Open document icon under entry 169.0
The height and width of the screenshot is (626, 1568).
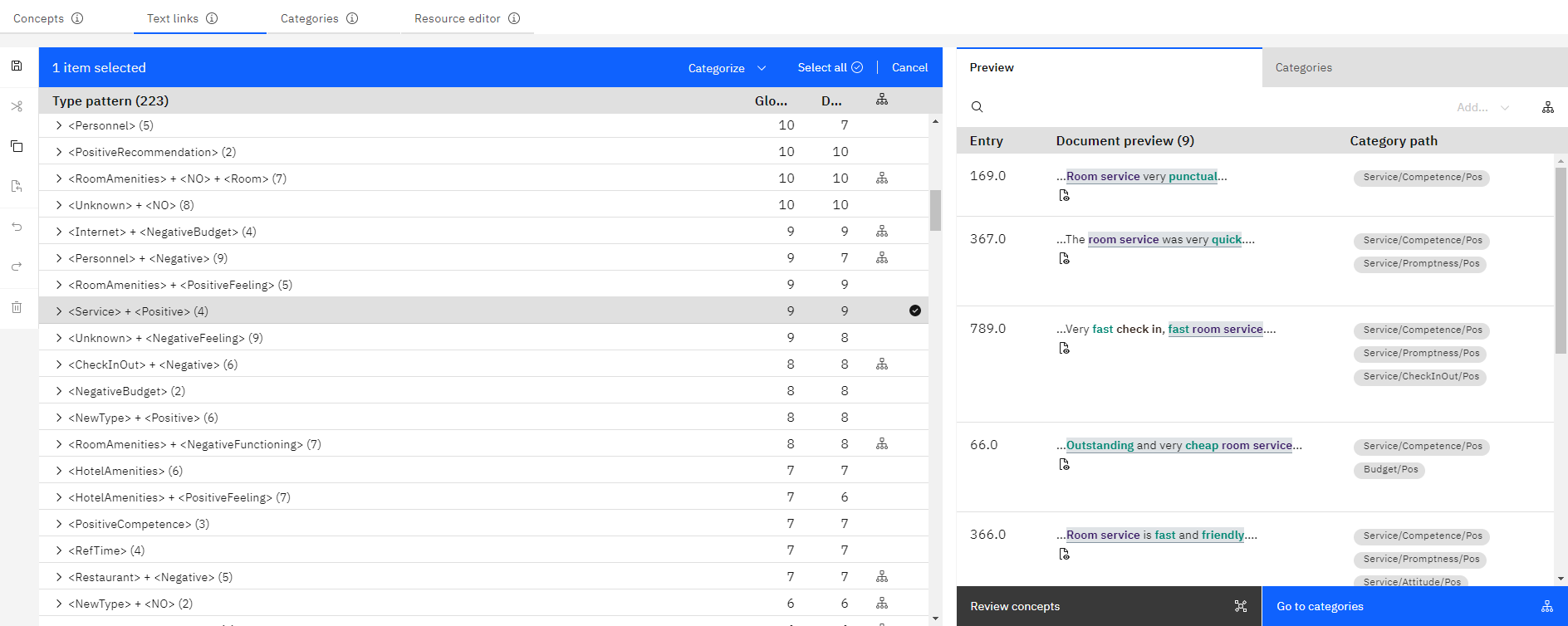coord(1064,196)
